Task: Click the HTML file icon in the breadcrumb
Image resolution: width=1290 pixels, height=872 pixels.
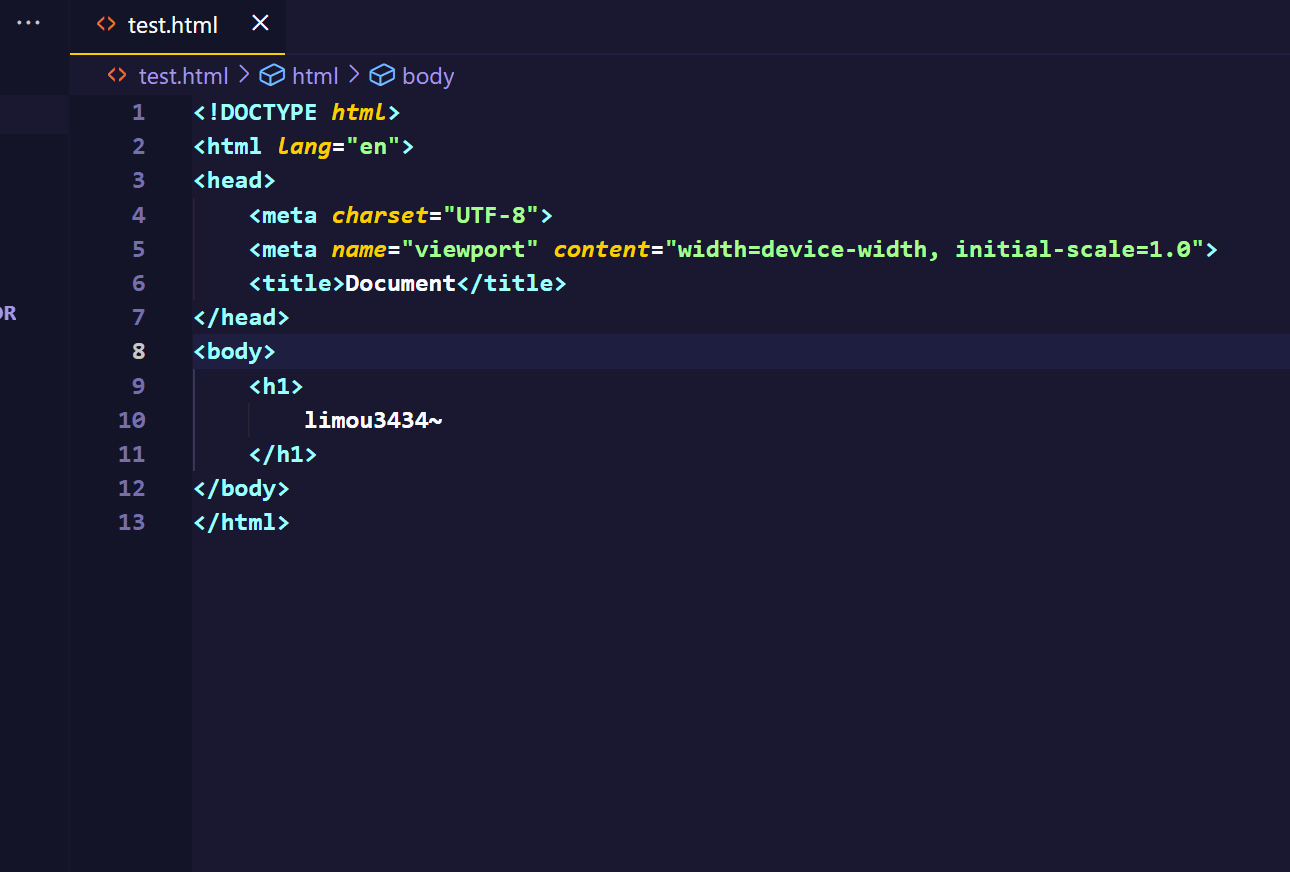Action: tap(117, 75)
